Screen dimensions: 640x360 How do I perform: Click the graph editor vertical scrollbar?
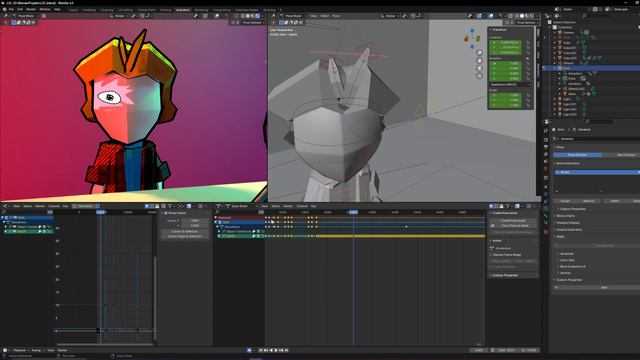click(155, 298)
